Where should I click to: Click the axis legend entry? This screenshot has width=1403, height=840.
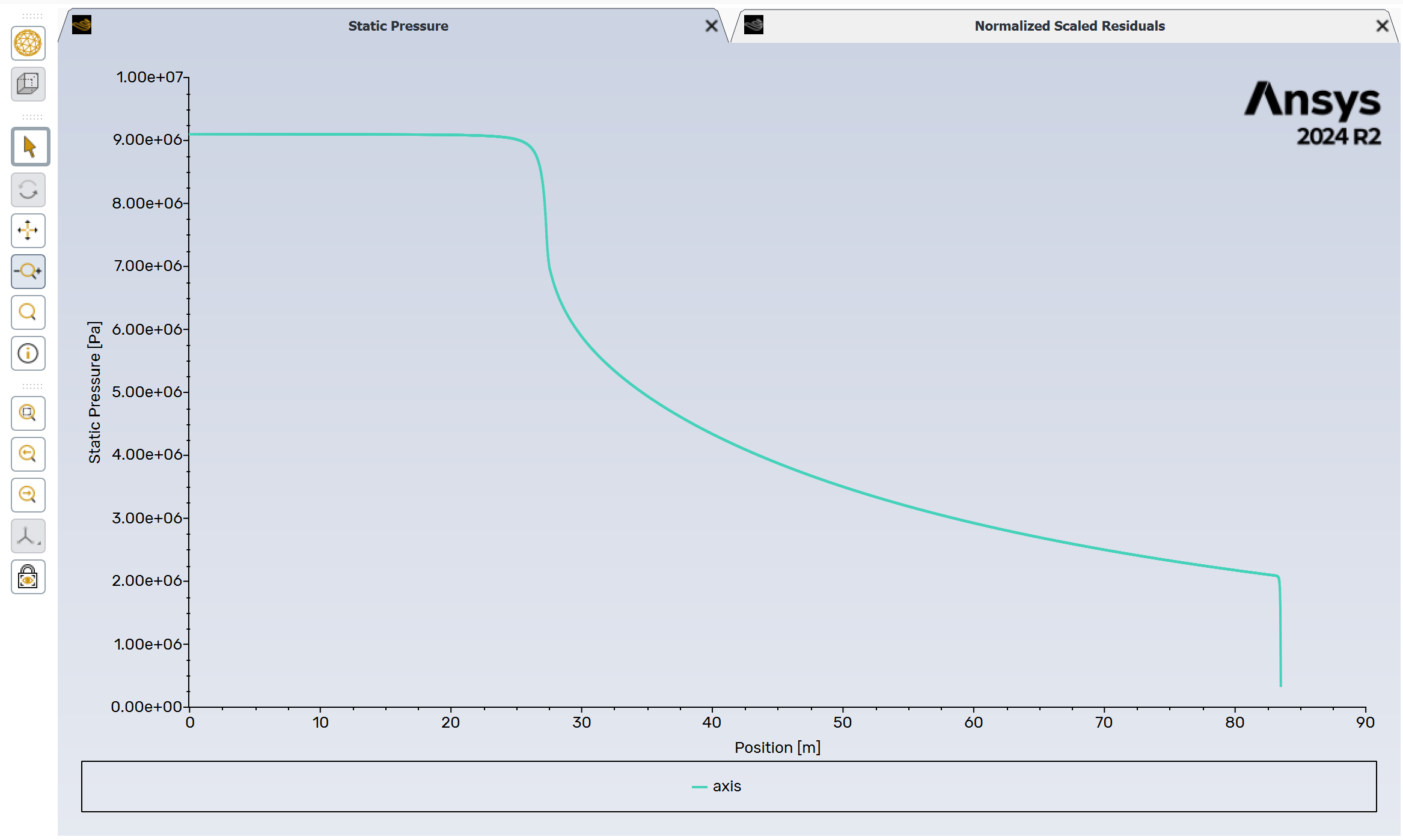pos(717,787)
